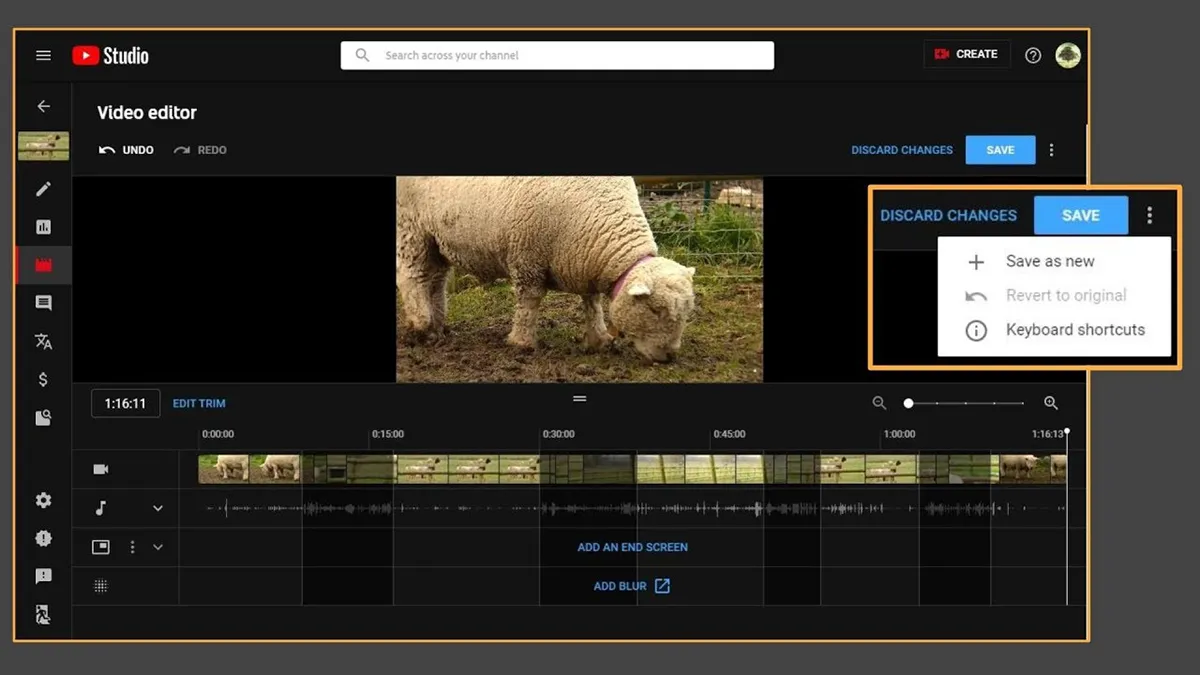Adjust the timeline zoom slider handle
This screenshot has height=675, width=1200.
[x=908, y=403]
